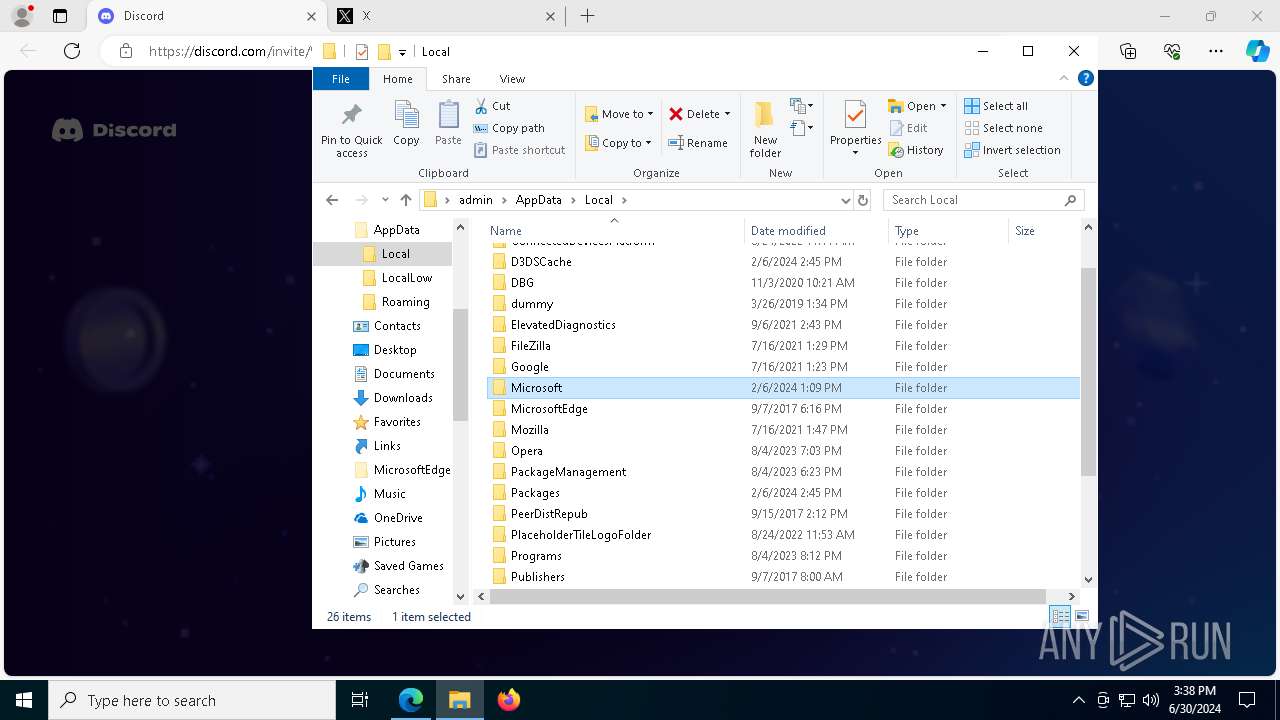This screenshot has height=720, width=1280.
Task: Switch to the Share ribbon tab
Action: [456, 78]
